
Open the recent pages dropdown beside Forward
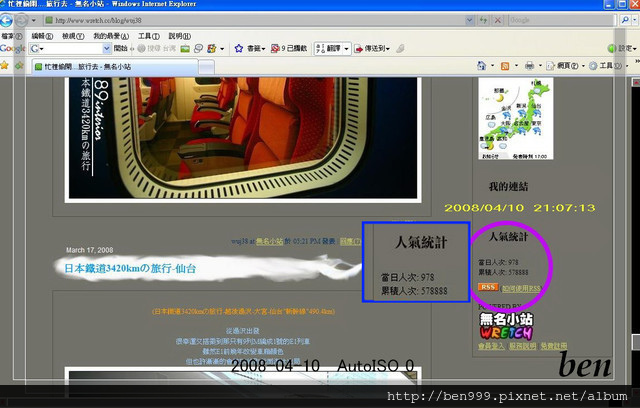pos(34,20)
